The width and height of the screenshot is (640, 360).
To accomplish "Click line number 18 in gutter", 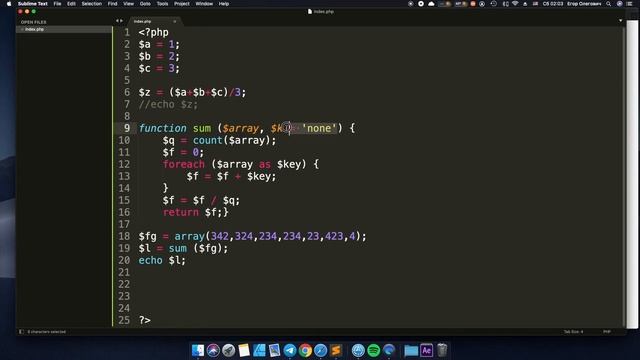I will 124,236.
